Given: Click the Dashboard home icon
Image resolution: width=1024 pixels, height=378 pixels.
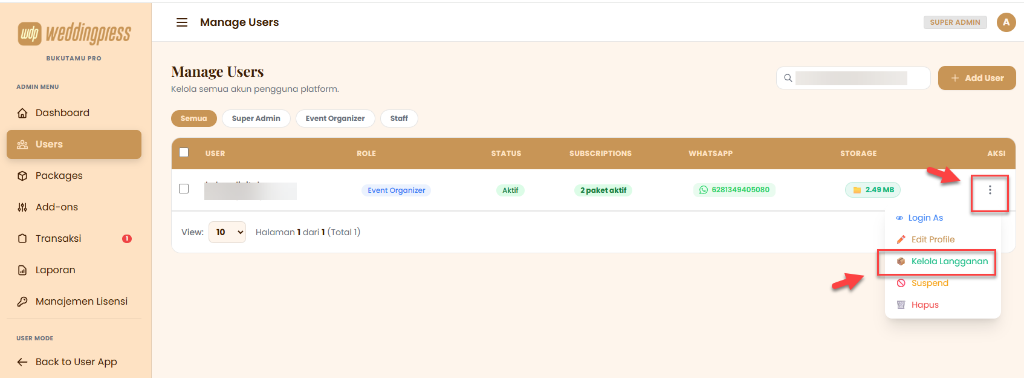Looking at the screenshot, I should click(22, 113).
